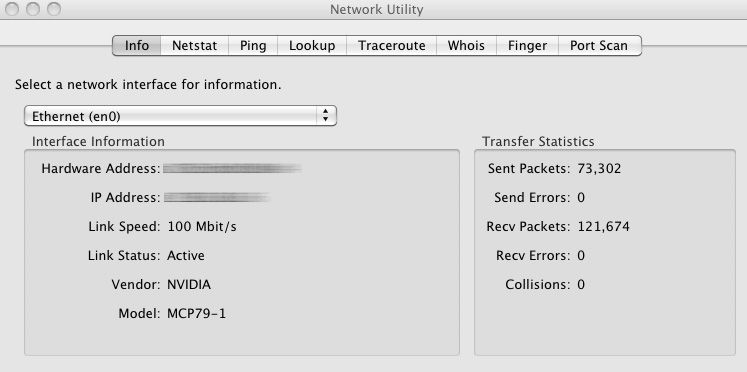Open the Ping tab
Viewport: 747px width, 372px height.
coord(253,46)
